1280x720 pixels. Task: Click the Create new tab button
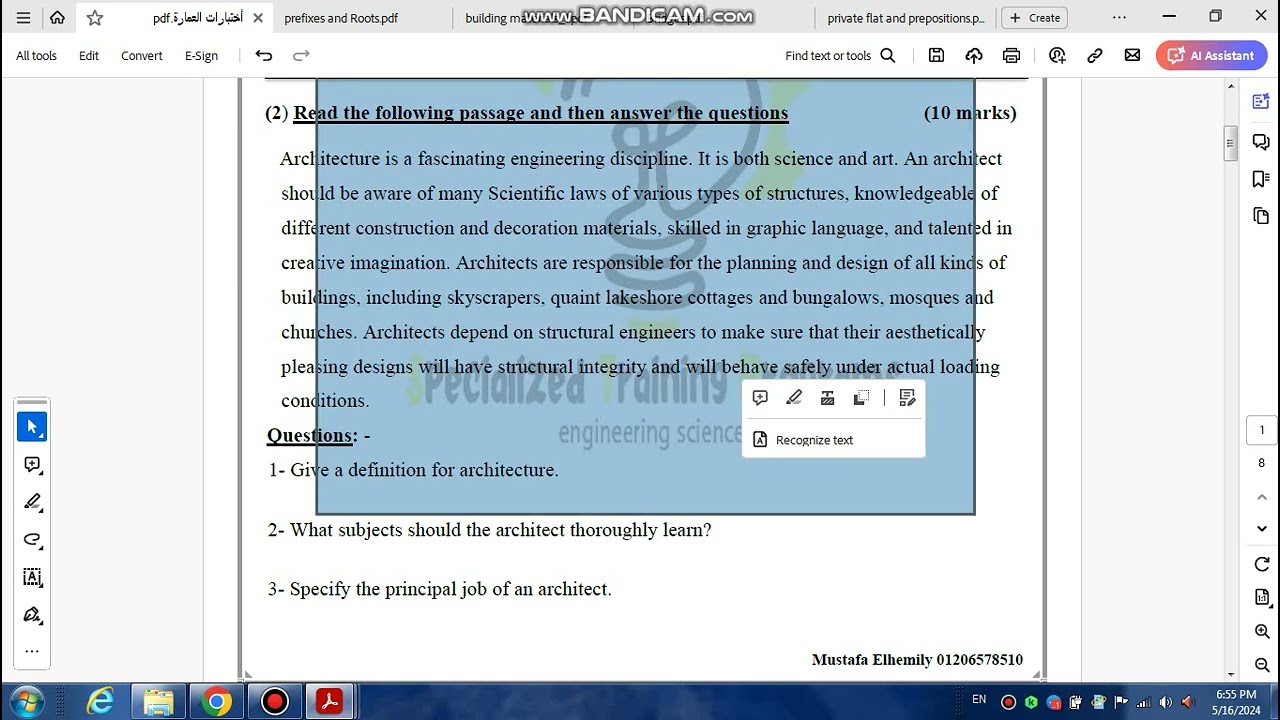coord(1035,18)
